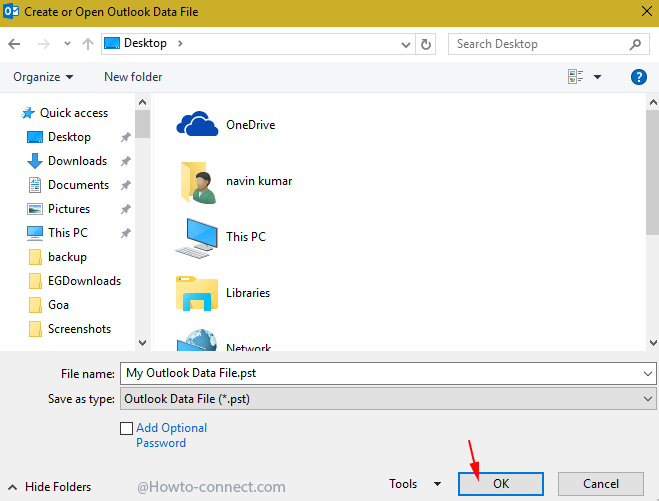Go back using the back arrow
The image size is (659, 501).
point(14,44)
